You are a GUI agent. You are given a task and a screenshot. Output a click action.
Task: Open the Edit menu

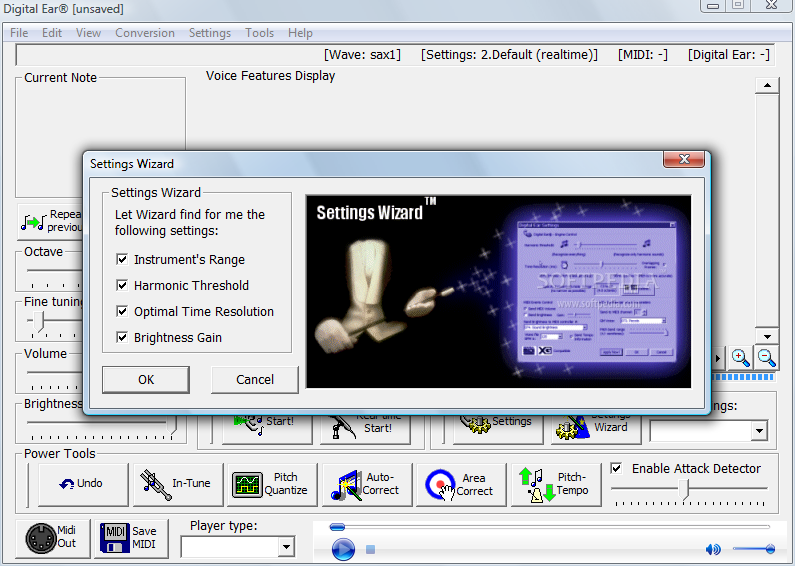click(52, 33)
